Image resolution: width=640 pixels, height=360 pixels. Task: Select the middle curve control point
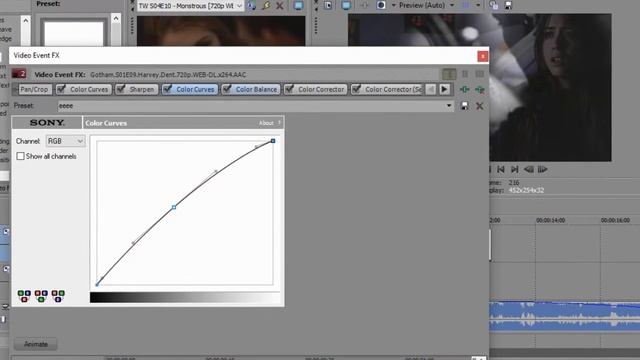coord(174,207)
